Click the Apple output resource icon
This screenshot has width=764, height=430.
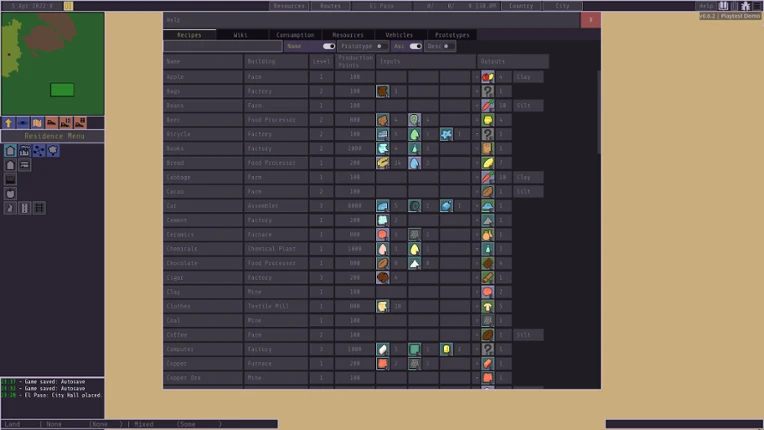click(488, 77)
